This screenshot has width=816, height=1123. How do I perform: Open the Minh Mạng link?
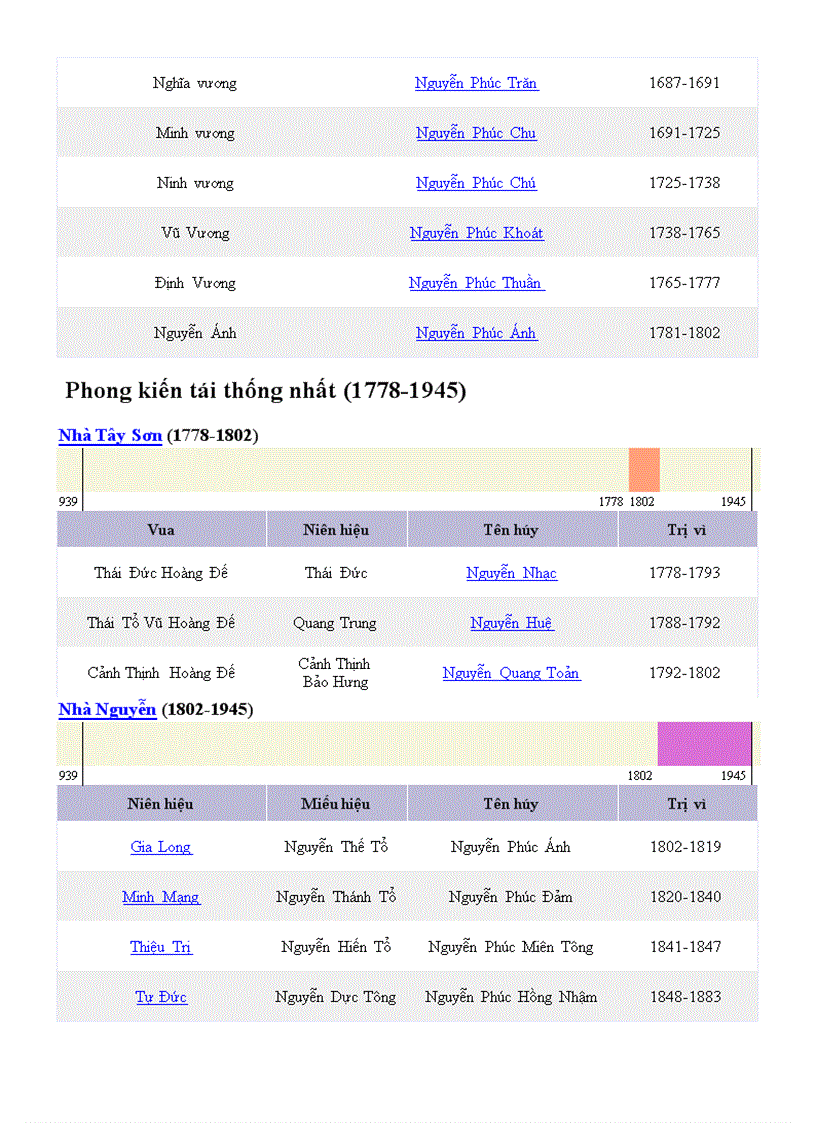(161, 897)
